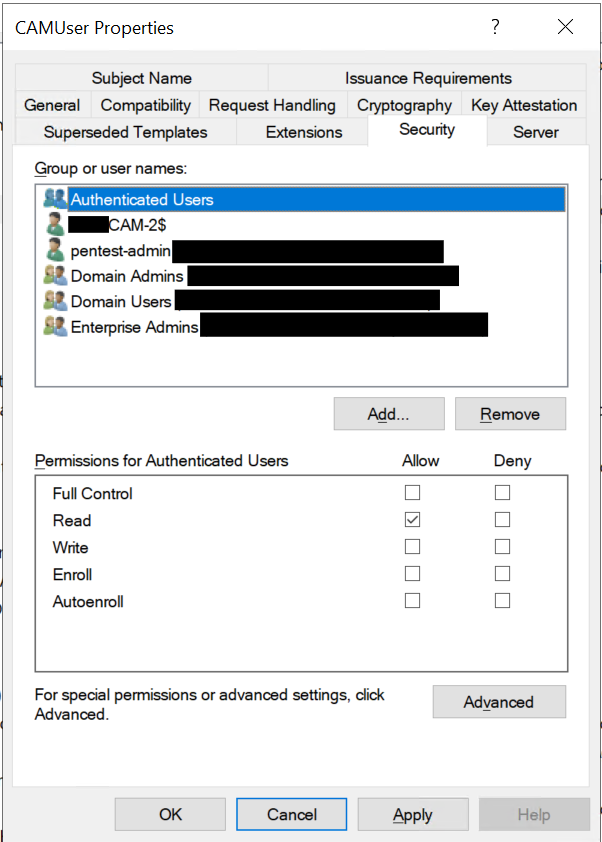Screen dimensions: 602x842
Task: Click the Enterprise Admins group icon
Action: tap(55, 326)
